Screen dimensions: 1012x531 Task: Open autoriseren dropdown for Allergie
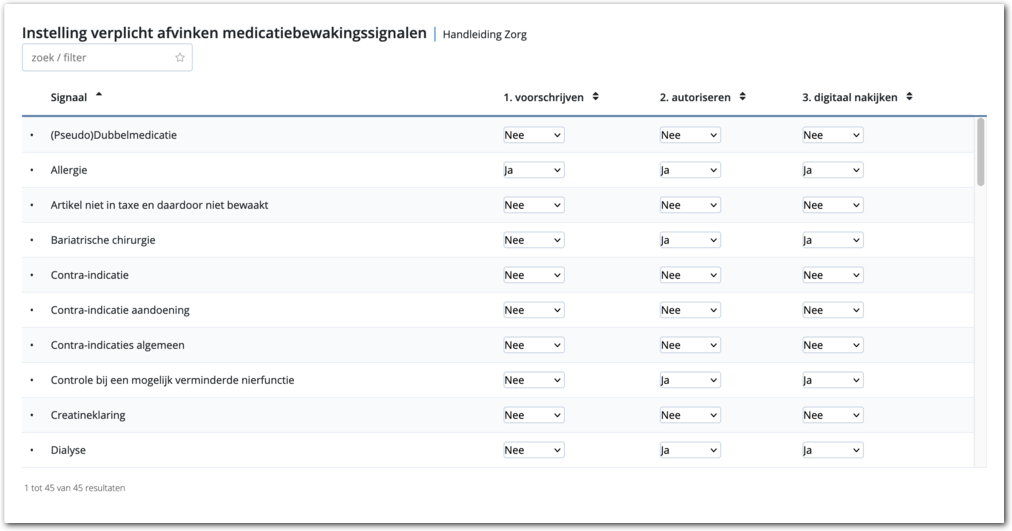coord(690,170)
